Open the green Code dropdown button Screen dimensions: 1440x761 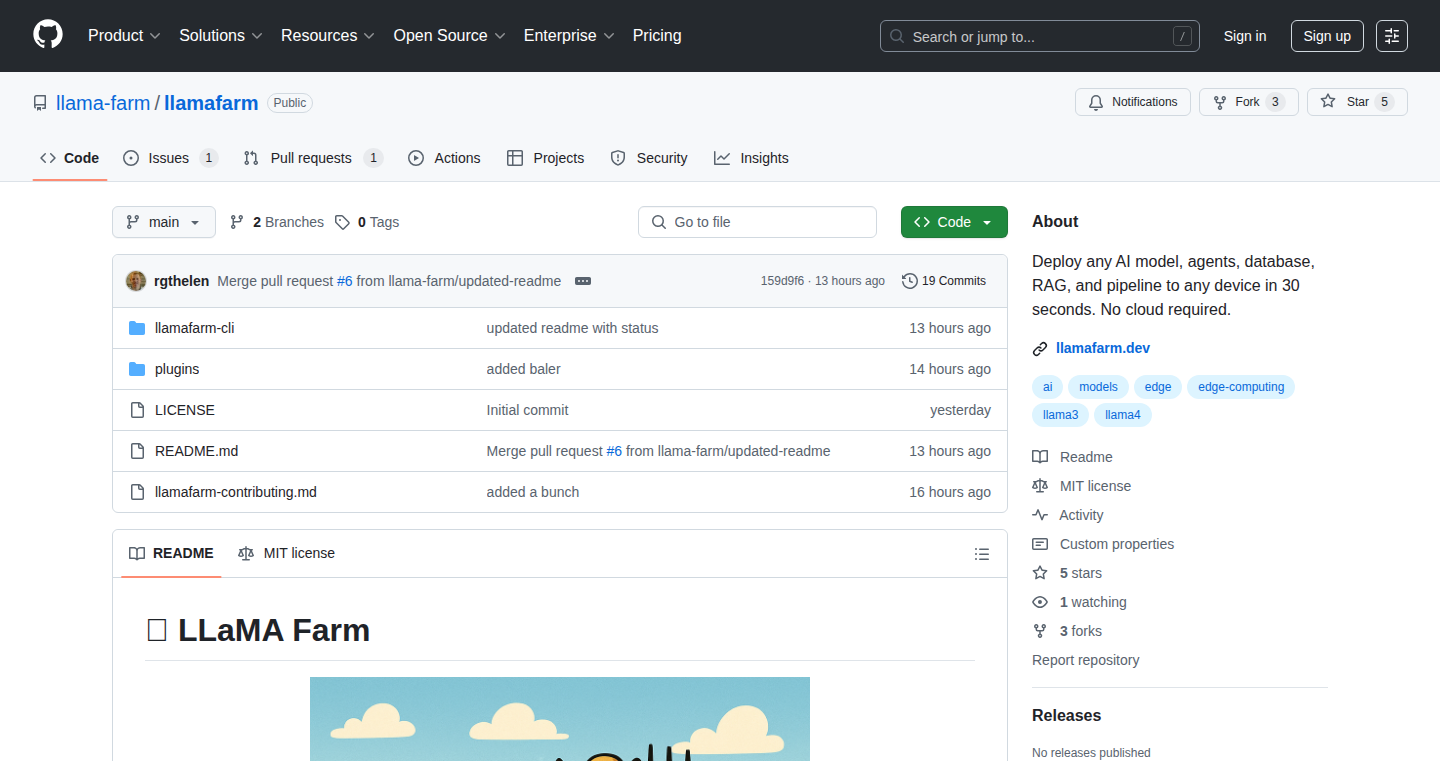[954, 222]
